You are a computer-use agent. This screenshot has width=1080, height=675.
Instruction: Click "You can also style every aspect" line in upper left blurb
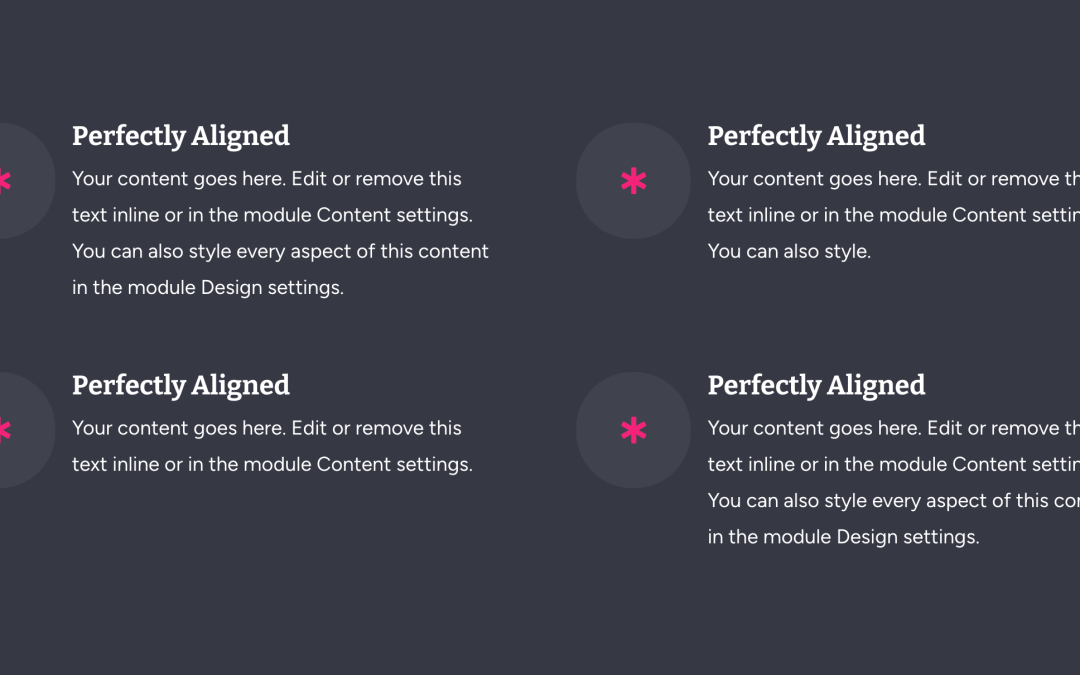click(x=280, y=251)
